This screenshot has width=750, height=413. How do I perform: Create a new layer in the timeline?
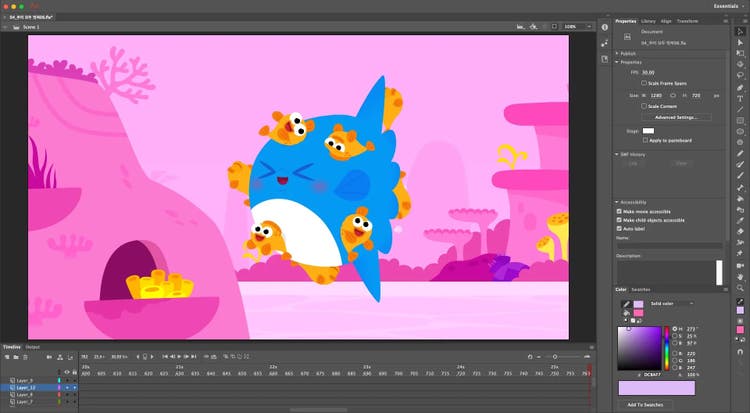click(7, 357)
